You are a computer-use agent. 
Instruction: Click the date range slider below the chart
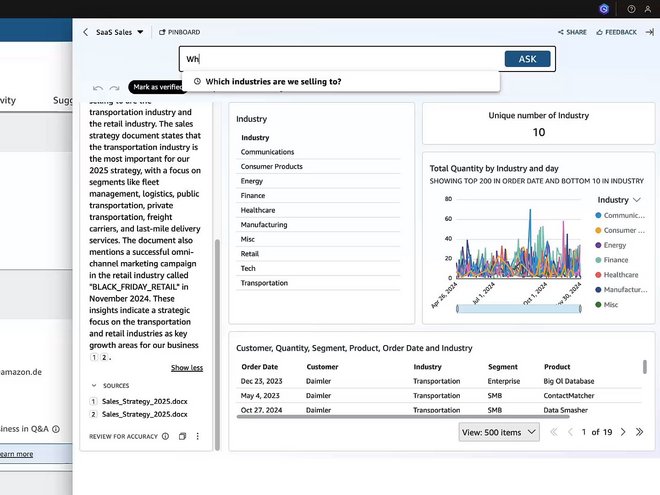click(x=513, y=308)
